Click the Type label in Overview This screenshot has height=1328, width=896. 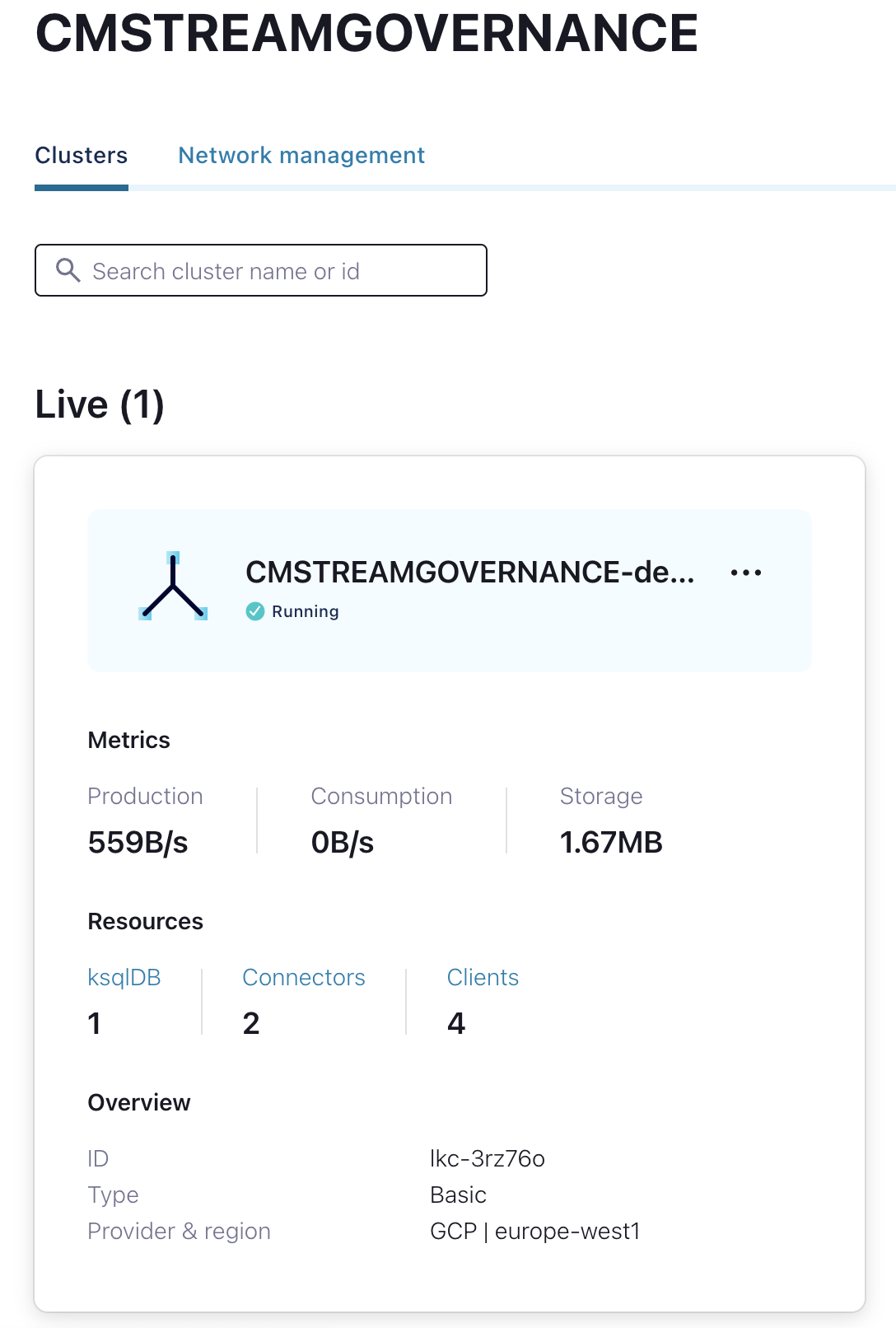click(x=114, y=1195)
